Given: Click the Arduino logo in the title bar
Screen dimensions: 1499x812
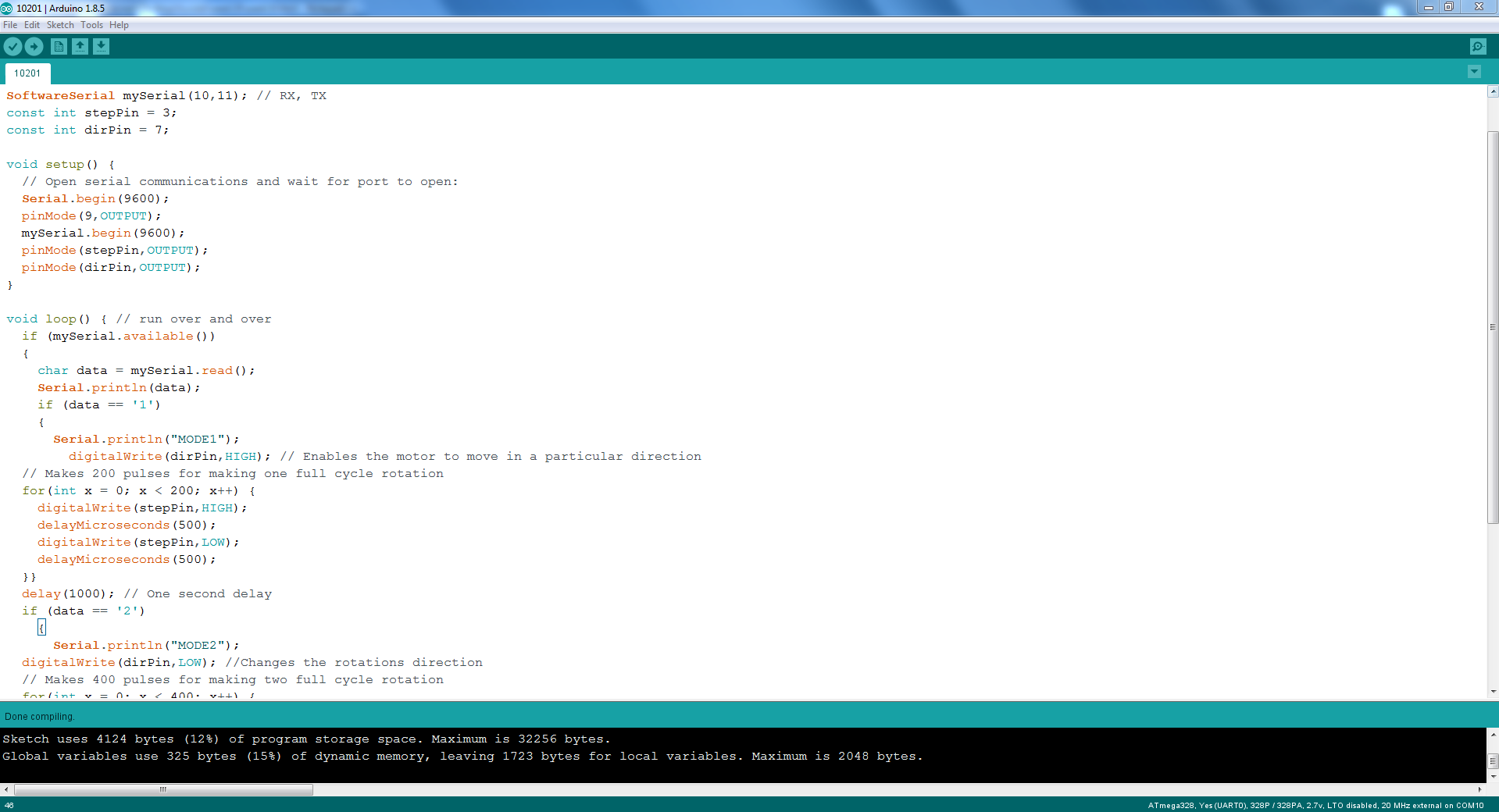Looking at the screenshot, I should click(x=7, y=8).
